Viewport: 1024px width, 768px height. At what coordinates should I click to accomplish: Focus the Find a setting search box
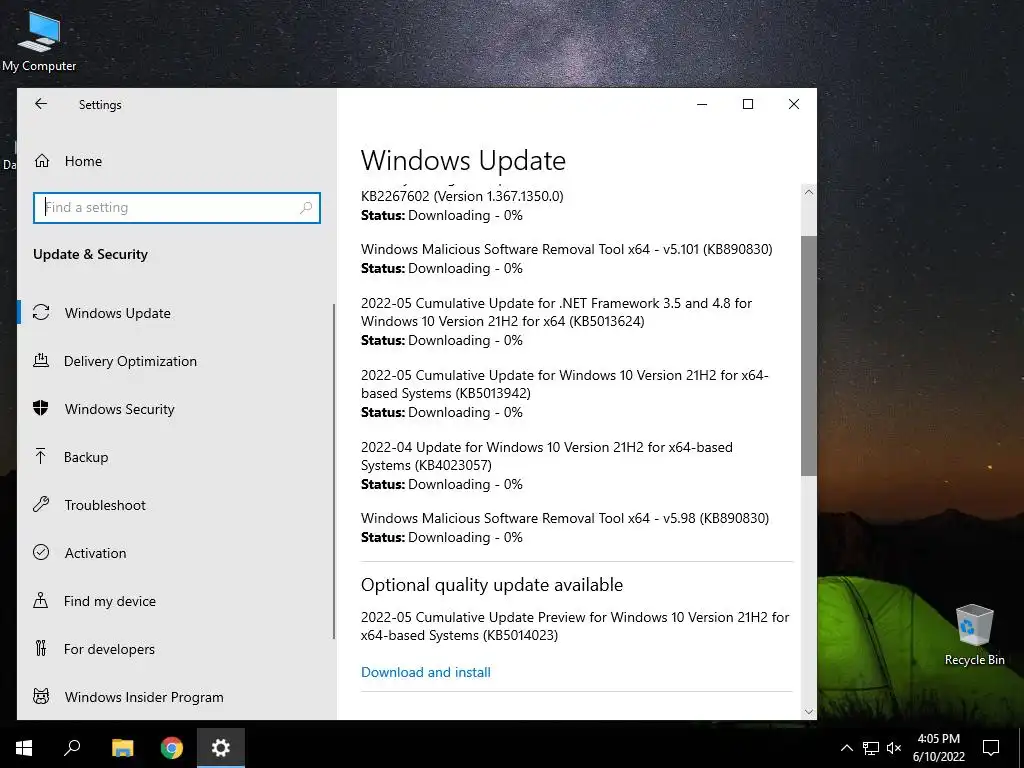click(x=176, y=208)
